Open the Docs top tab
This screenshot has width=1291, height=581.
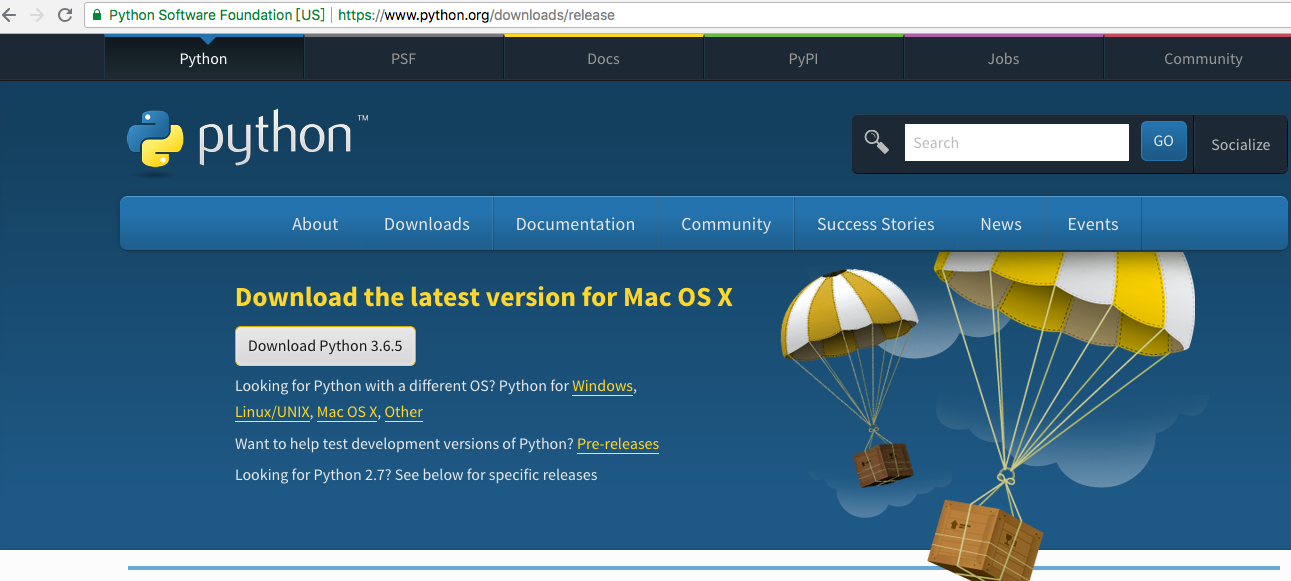click(604, 58)
